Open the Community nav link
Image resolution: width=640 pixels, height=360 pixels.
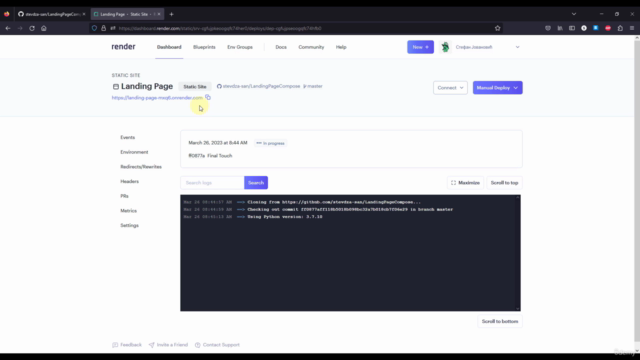pos(311,47)
